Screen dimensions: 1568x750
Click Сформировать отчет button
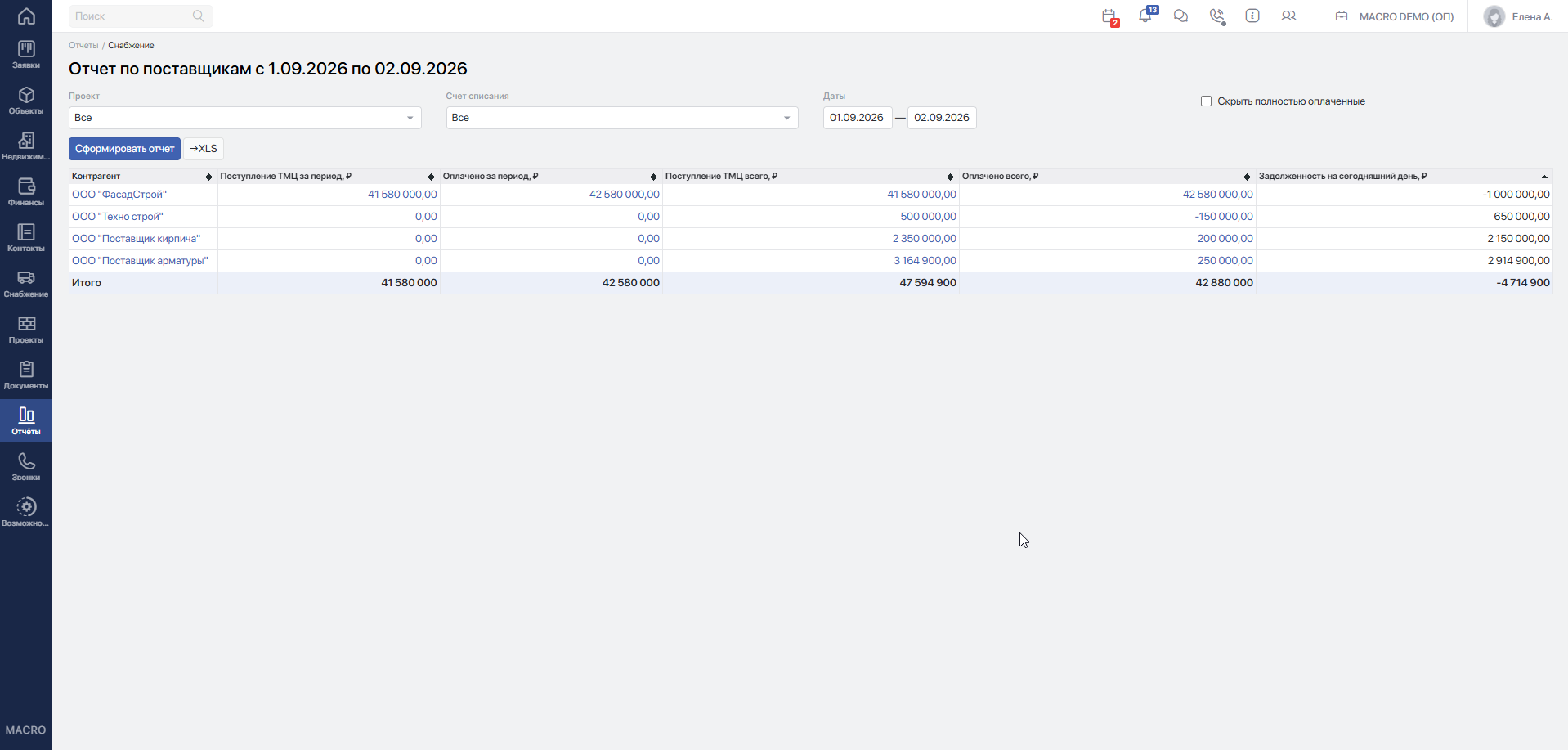124,149
